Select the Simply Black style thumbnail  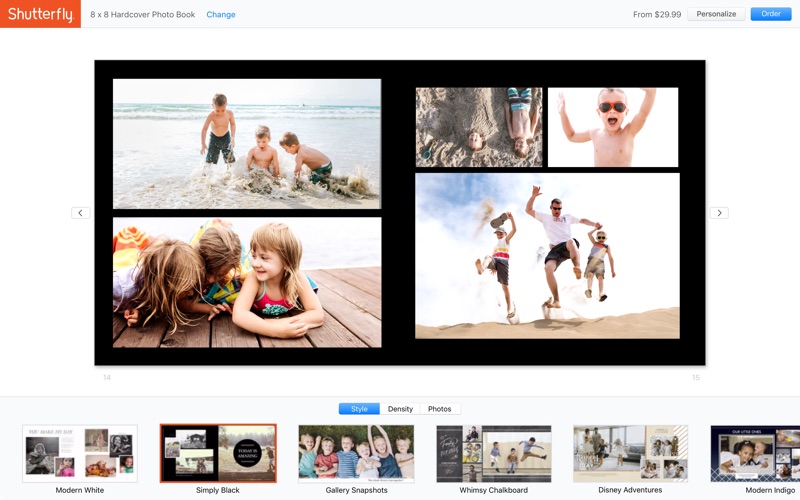click(218, 453)
